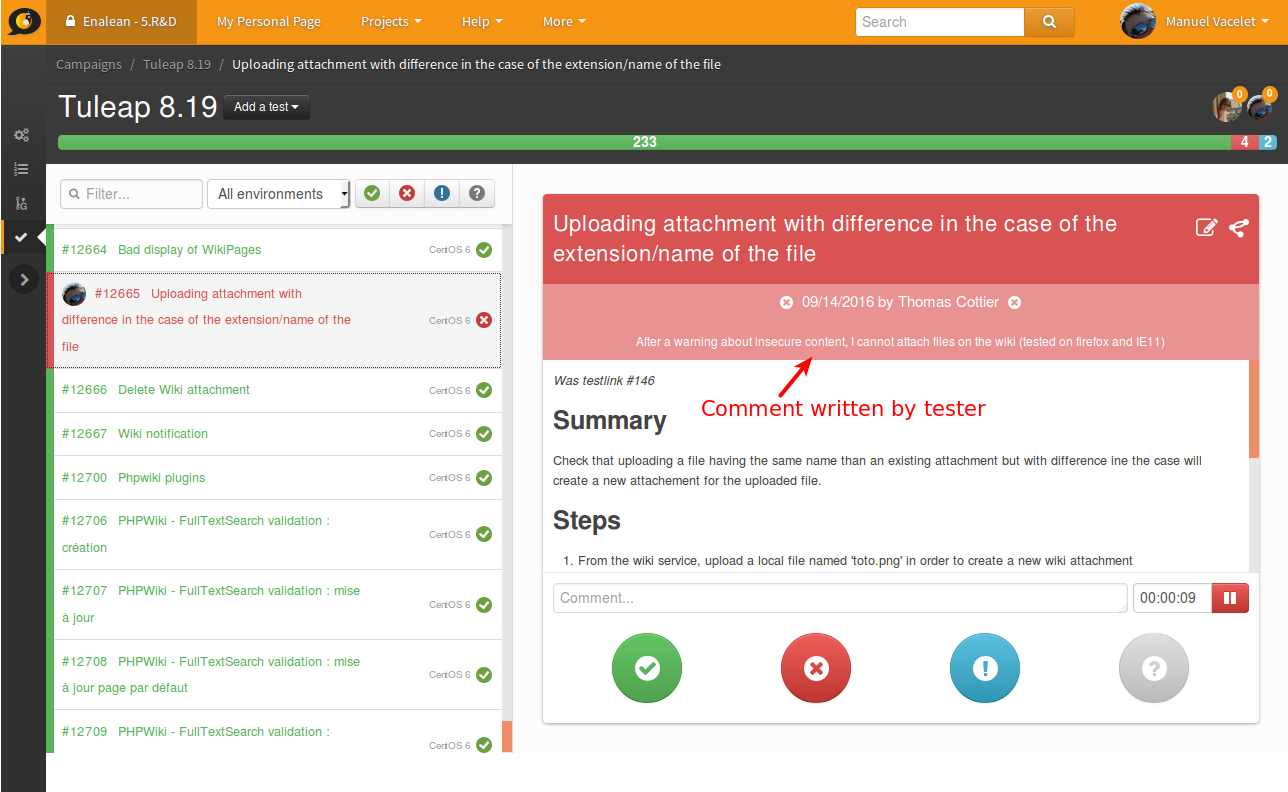Open the Projects dropdown menu
This screenshot has width=1288, height=792.
point(391,21)
